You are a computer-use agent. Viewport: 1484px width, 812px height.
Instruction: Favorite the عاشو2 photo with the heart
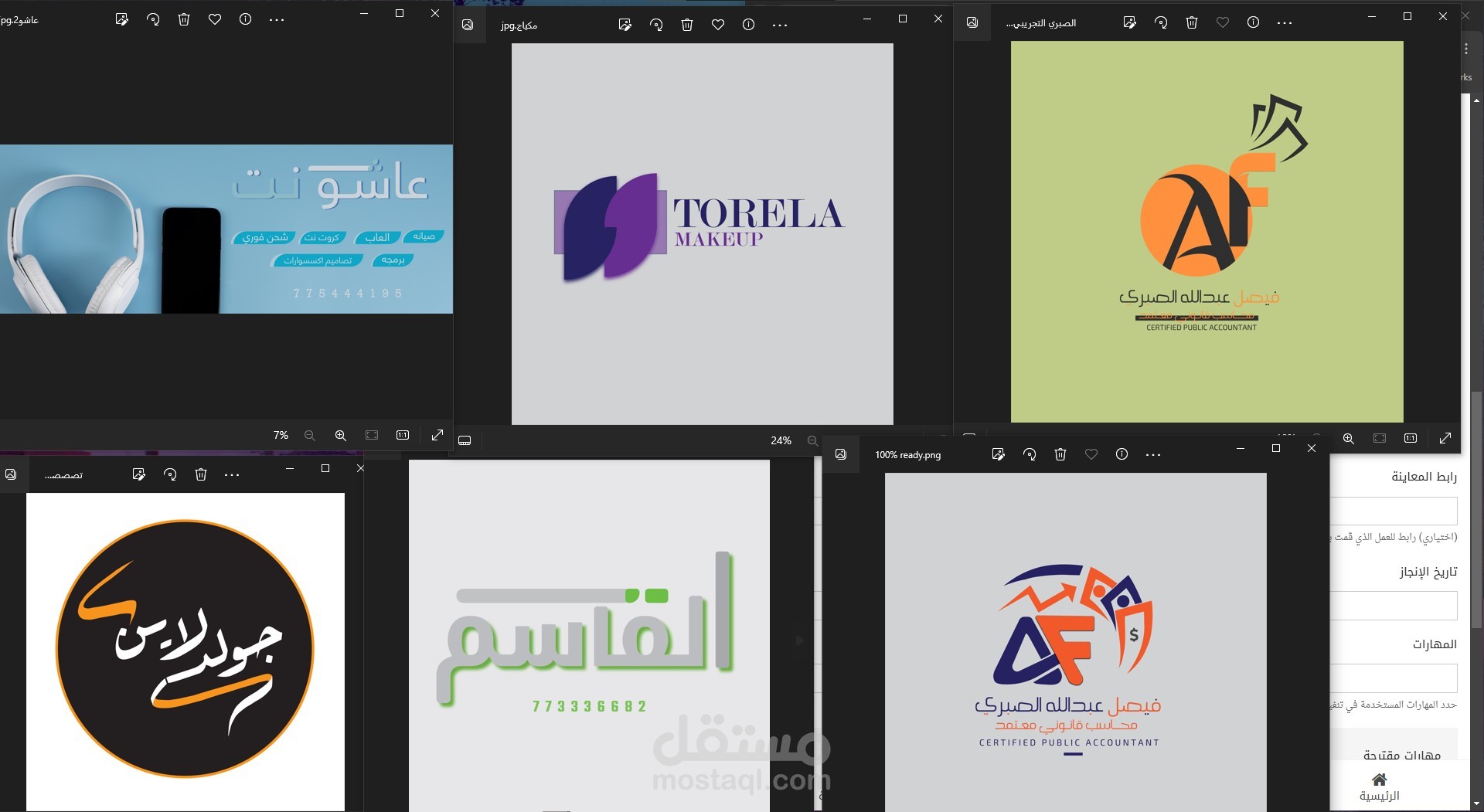(x=215, y=19)
